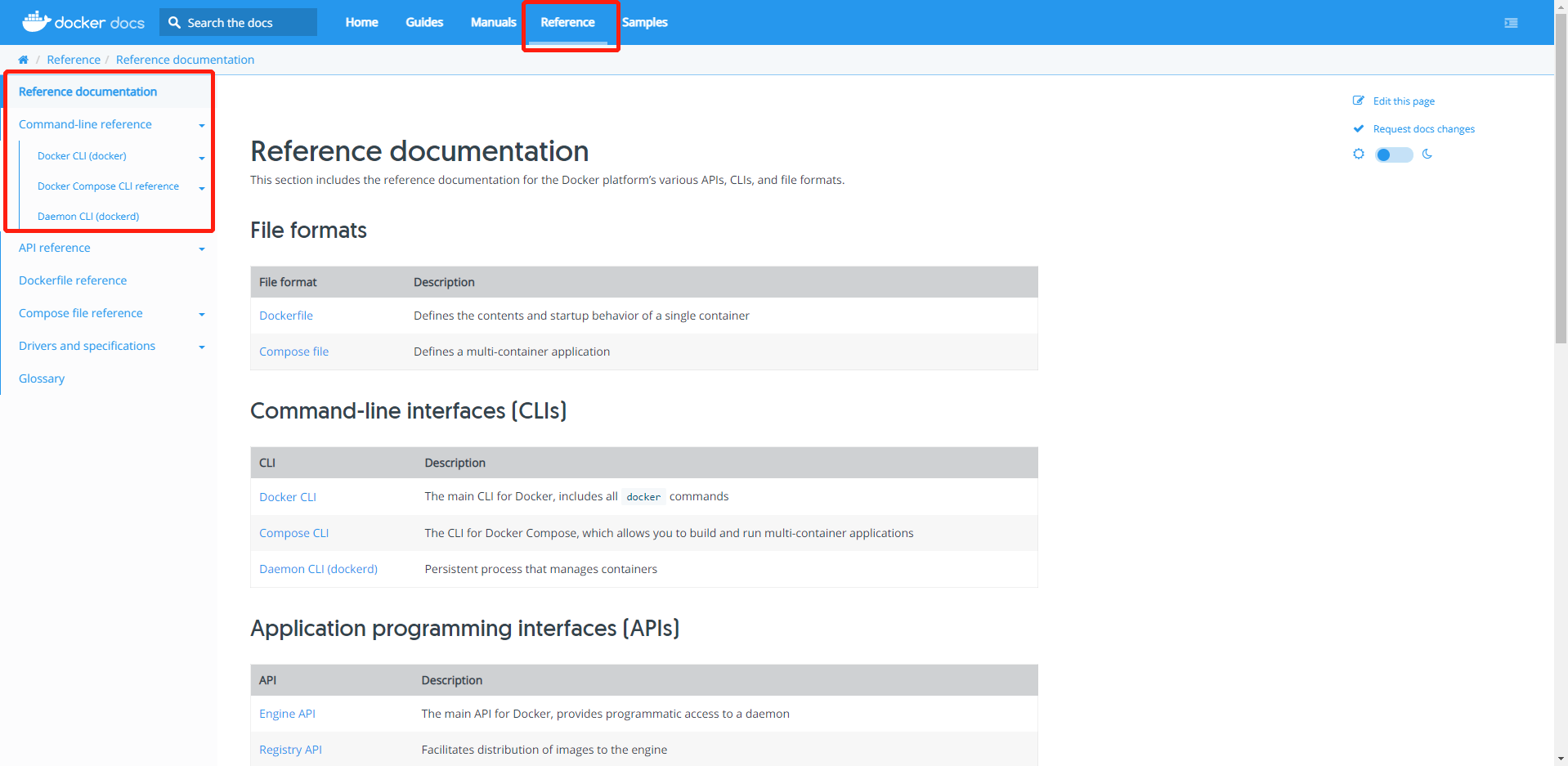Open the Docker CLI table link
The height and width of the screenshot is (766, 1568).
tap(287, 497)
